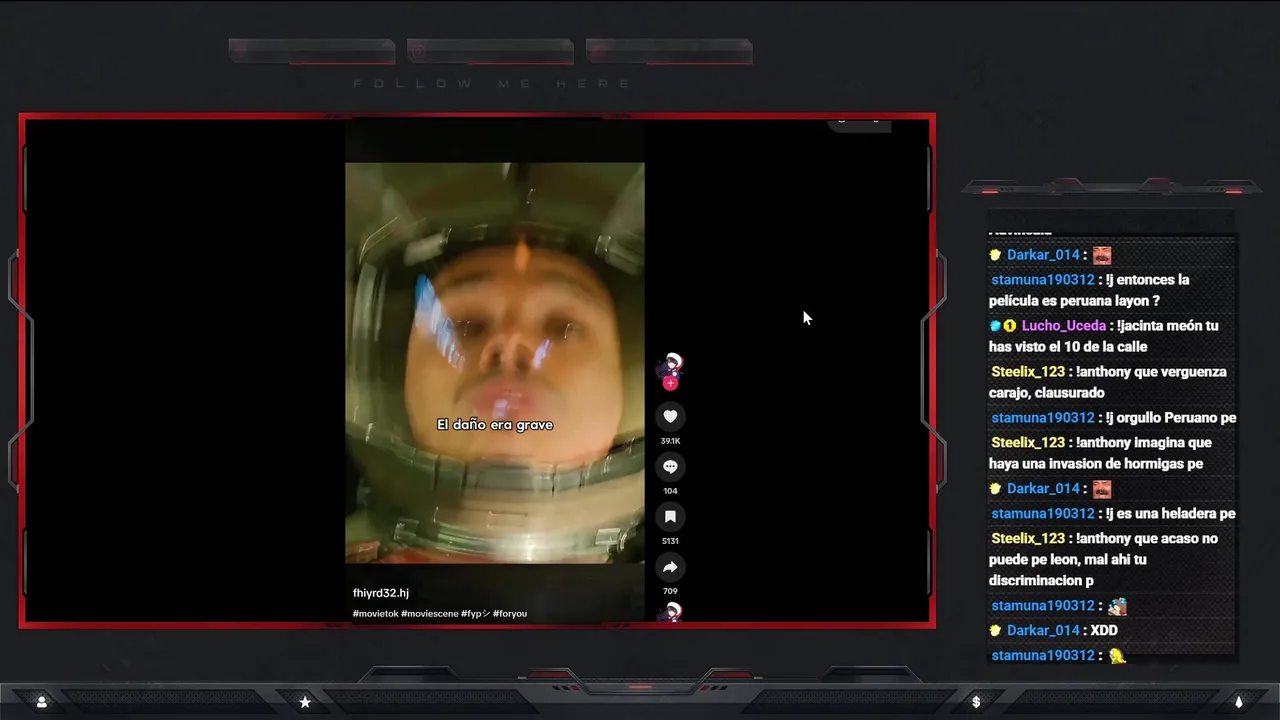Click the emote in Darkar_014's first chat message
The image size is (1280, 720).
tap(1101, 255)
